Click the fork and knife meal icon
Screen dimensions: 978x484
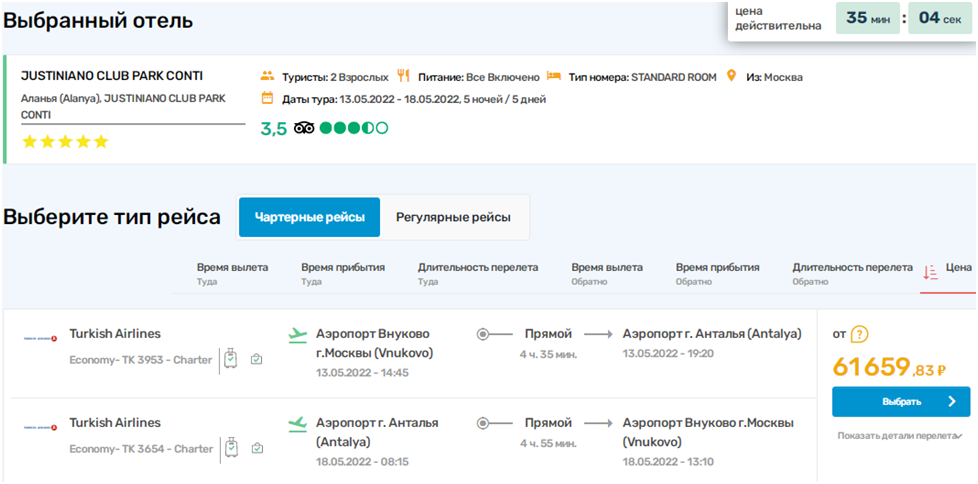tap(404, 76)
